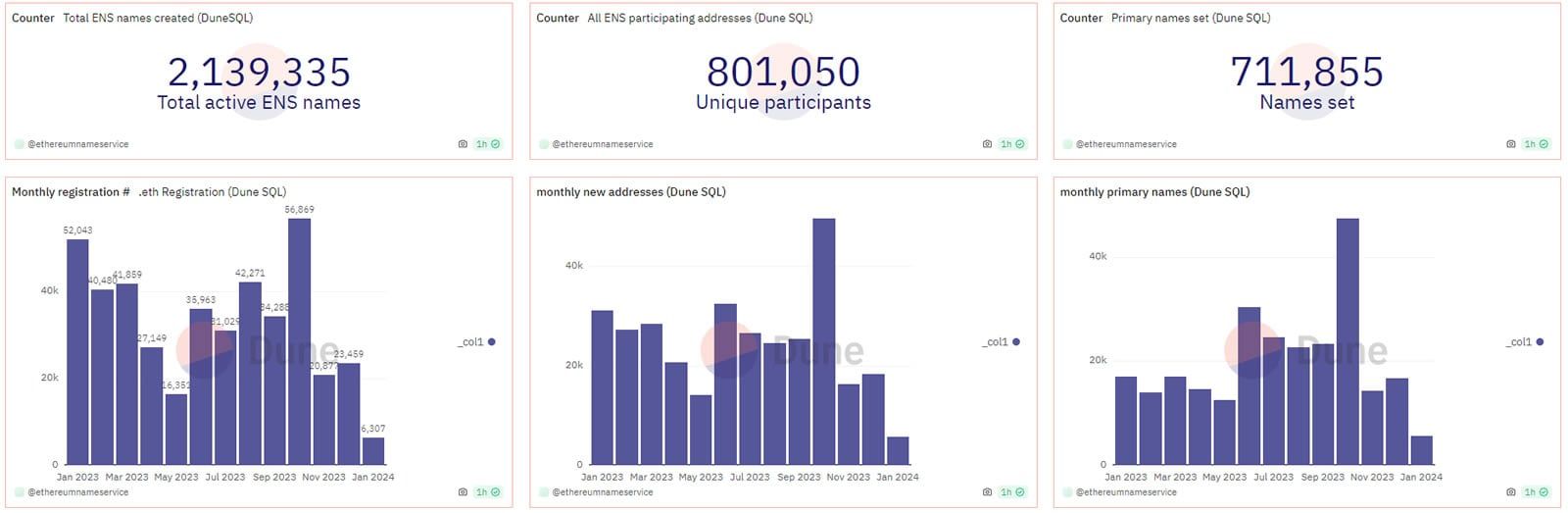
Task: Click camera icon on monthly new addresses chart
Action: (987, 492)
